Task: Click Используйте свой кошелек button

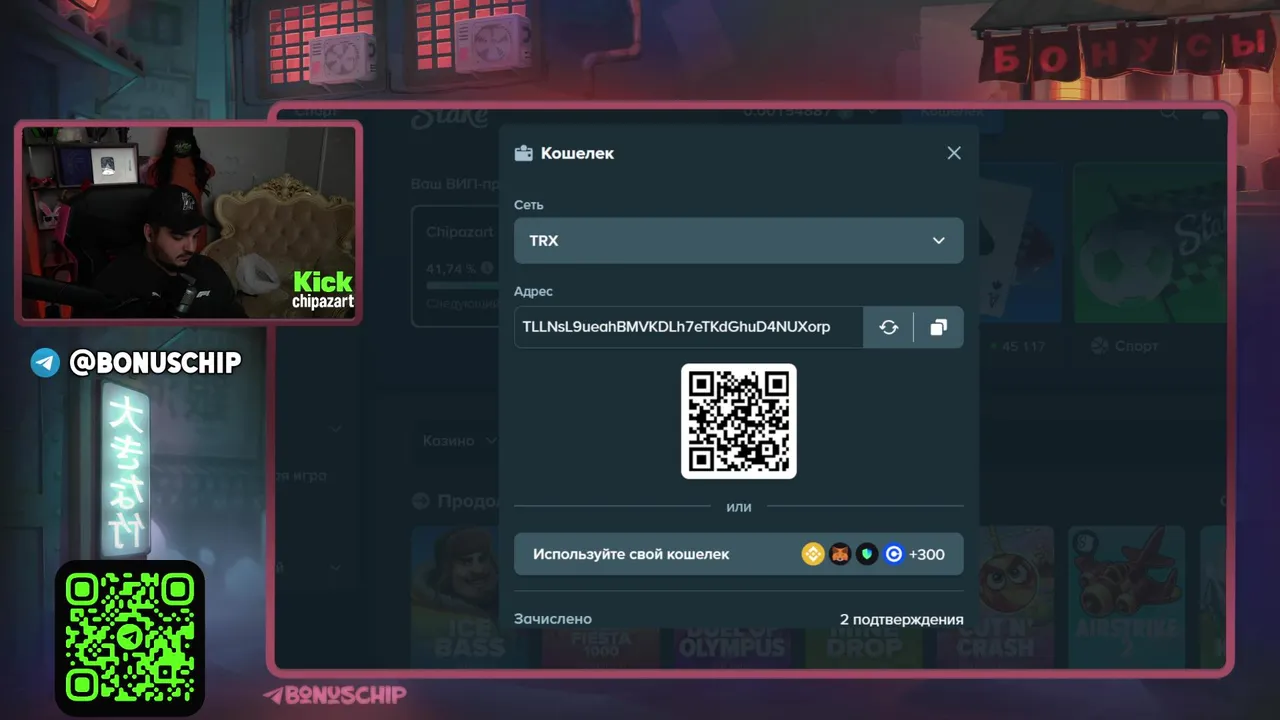Action: tap(739, 554)
